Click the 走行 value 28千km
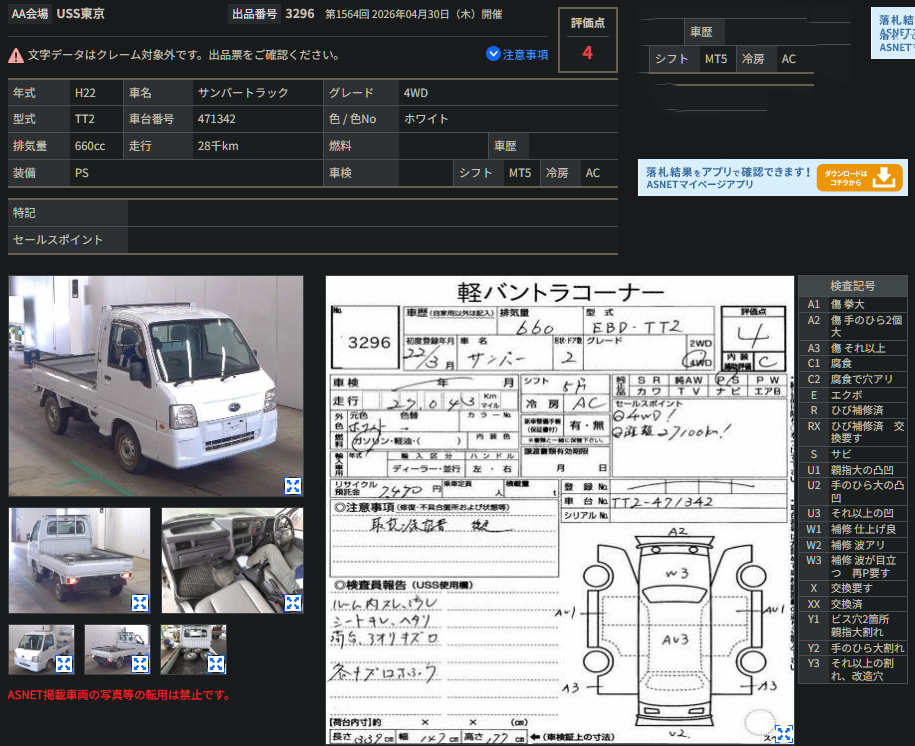Screen dimensions: 915x746 (218, 146)
